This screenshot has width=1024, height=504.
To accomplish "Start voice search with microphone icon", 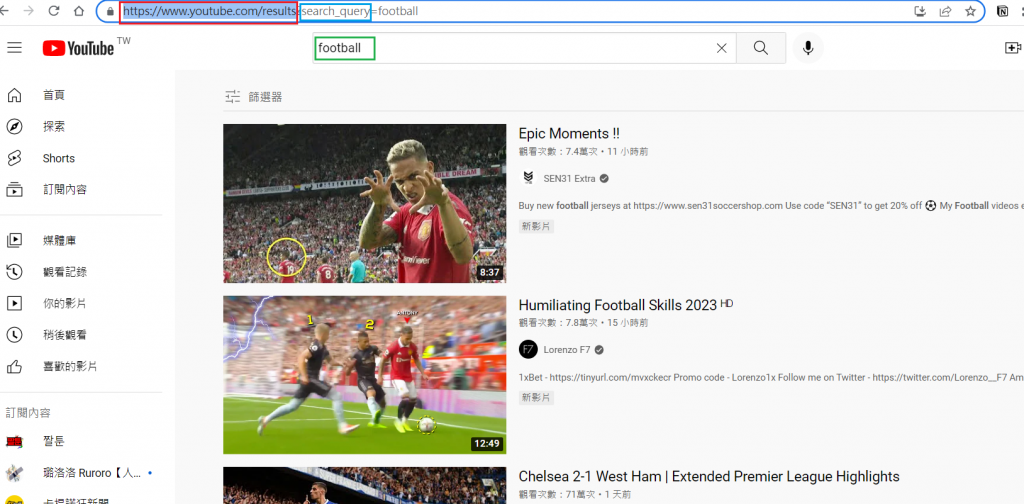I will [x=808, y=48].
